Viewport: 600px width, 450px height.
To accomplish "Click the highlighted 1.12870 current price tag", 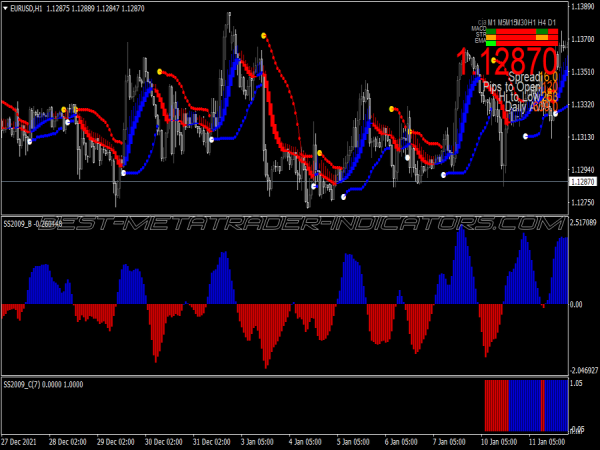I will pyautogui.click(x=583, y=182).
